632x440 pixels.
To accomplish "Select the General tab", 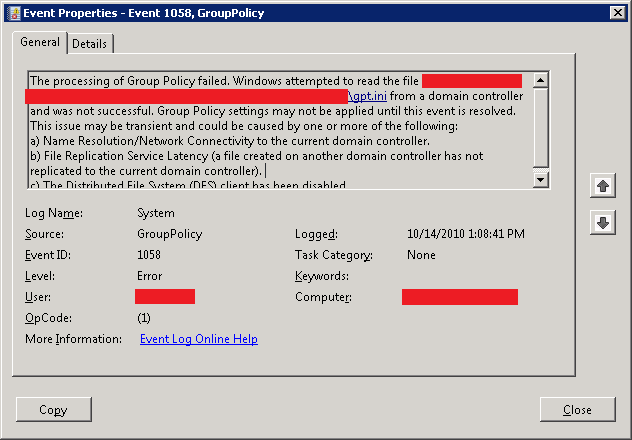I will [x=40, y=42].
